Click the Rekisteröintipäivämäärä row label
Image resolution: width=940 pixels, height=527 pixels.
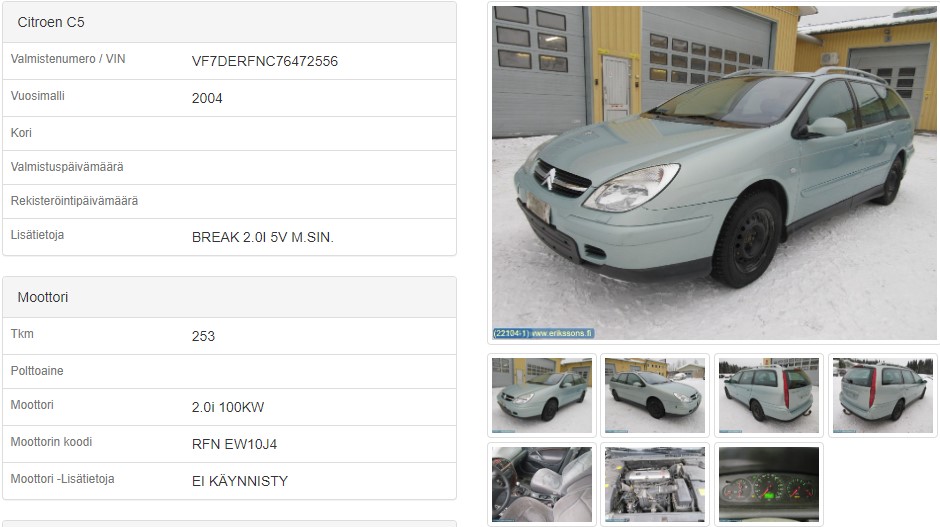pyautogui.click(x=74, y=201)
